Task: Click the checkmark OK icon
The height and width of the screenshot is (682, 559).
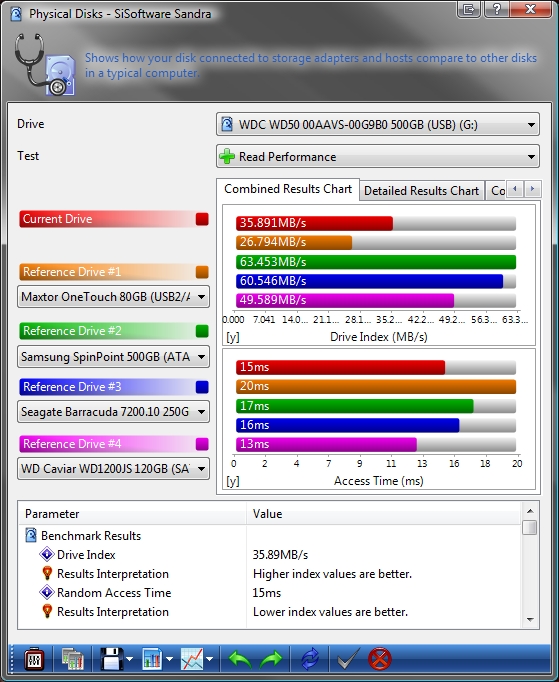Action: pyautogui.click(x=348, y=660)
